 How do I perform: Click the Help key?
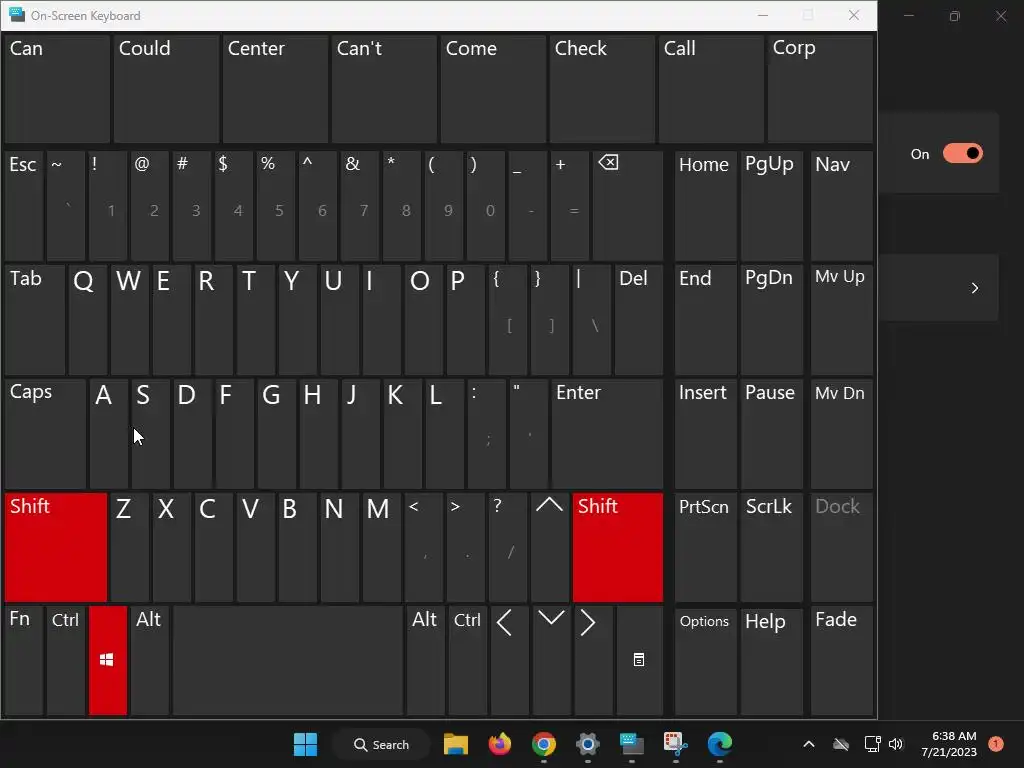tap(772, 660)
